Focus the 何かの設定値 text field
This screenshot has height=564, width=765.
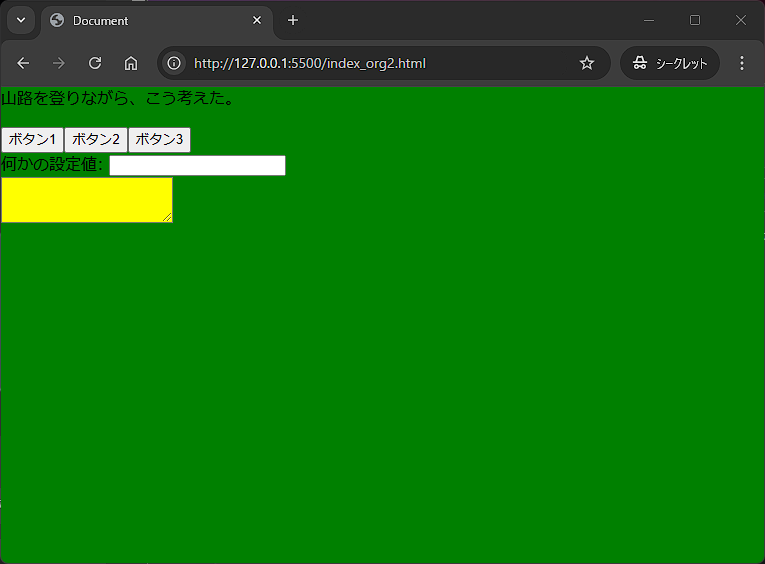(x=197, y=165)
